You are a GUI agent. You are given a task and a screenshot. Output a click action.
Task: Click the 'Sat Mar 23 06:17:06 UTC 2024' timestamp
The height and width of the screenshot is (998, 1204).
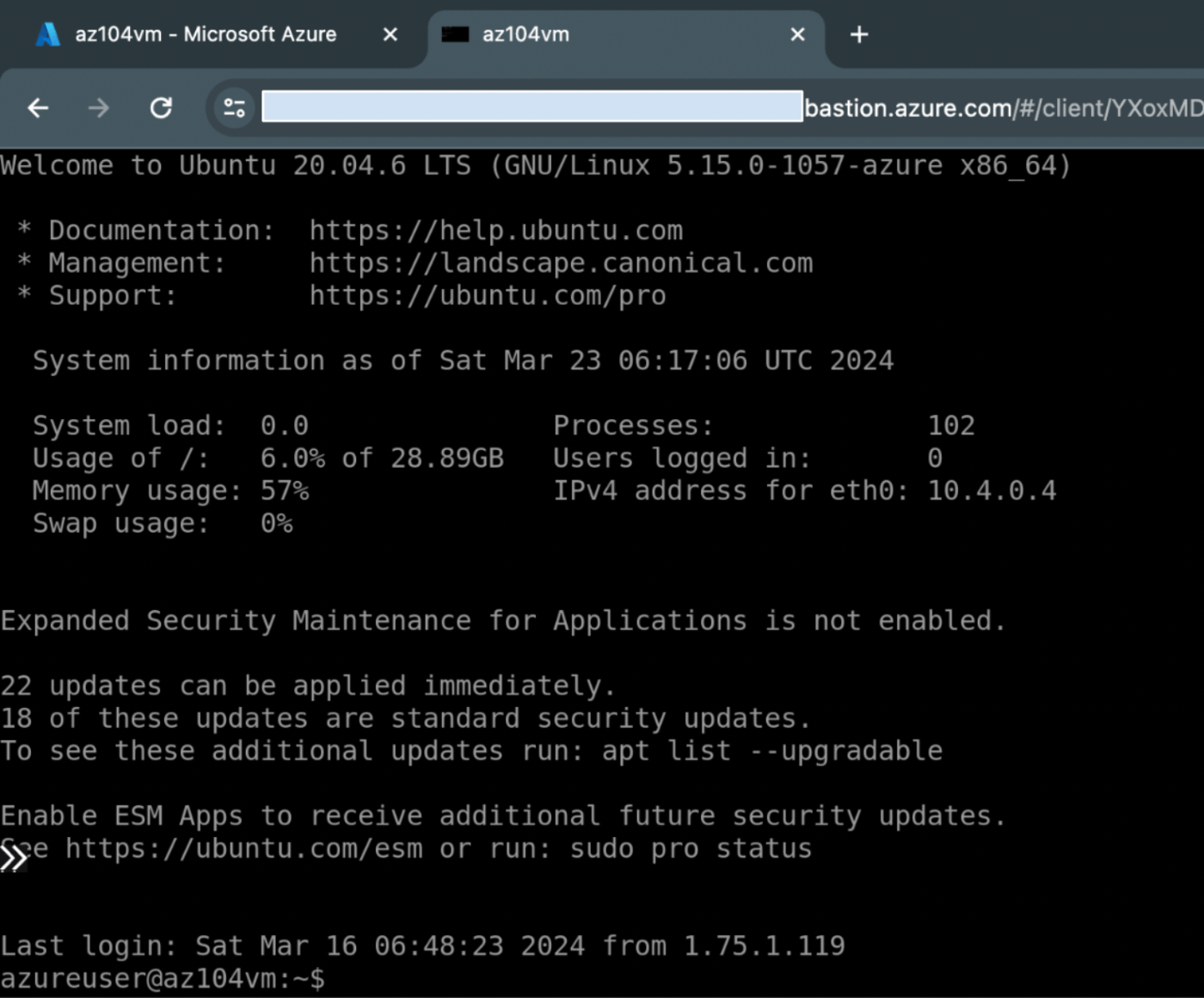pos(666,360)
